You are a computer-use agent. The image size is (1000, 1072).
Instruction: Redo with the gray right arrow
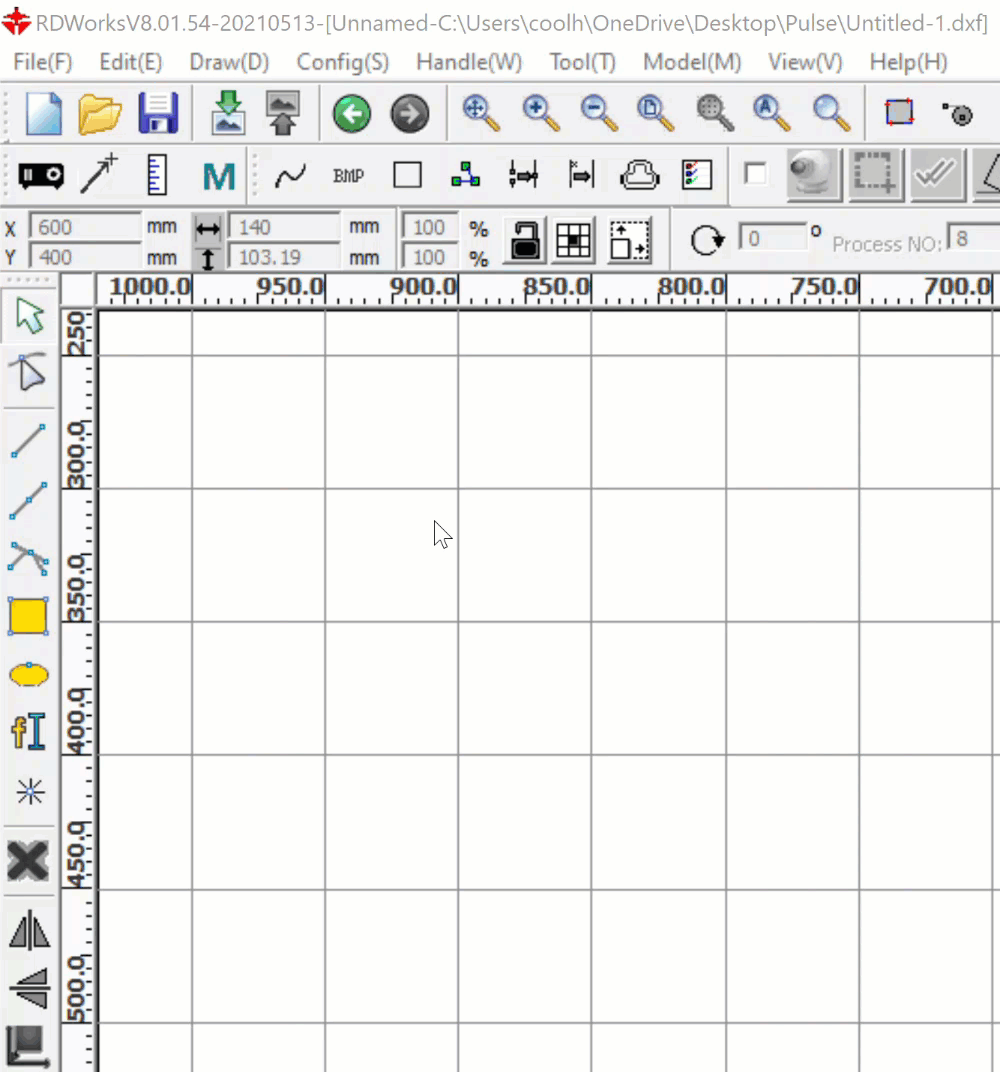[410, 113]
